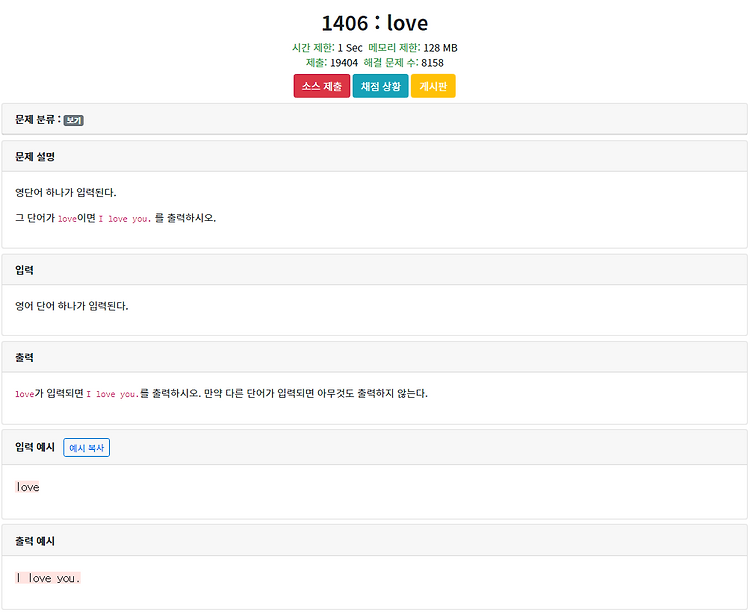The height and width of the screenshot is (612, 750).
Task: Click the 제출: 19404 count
Action: pos(332,63)
